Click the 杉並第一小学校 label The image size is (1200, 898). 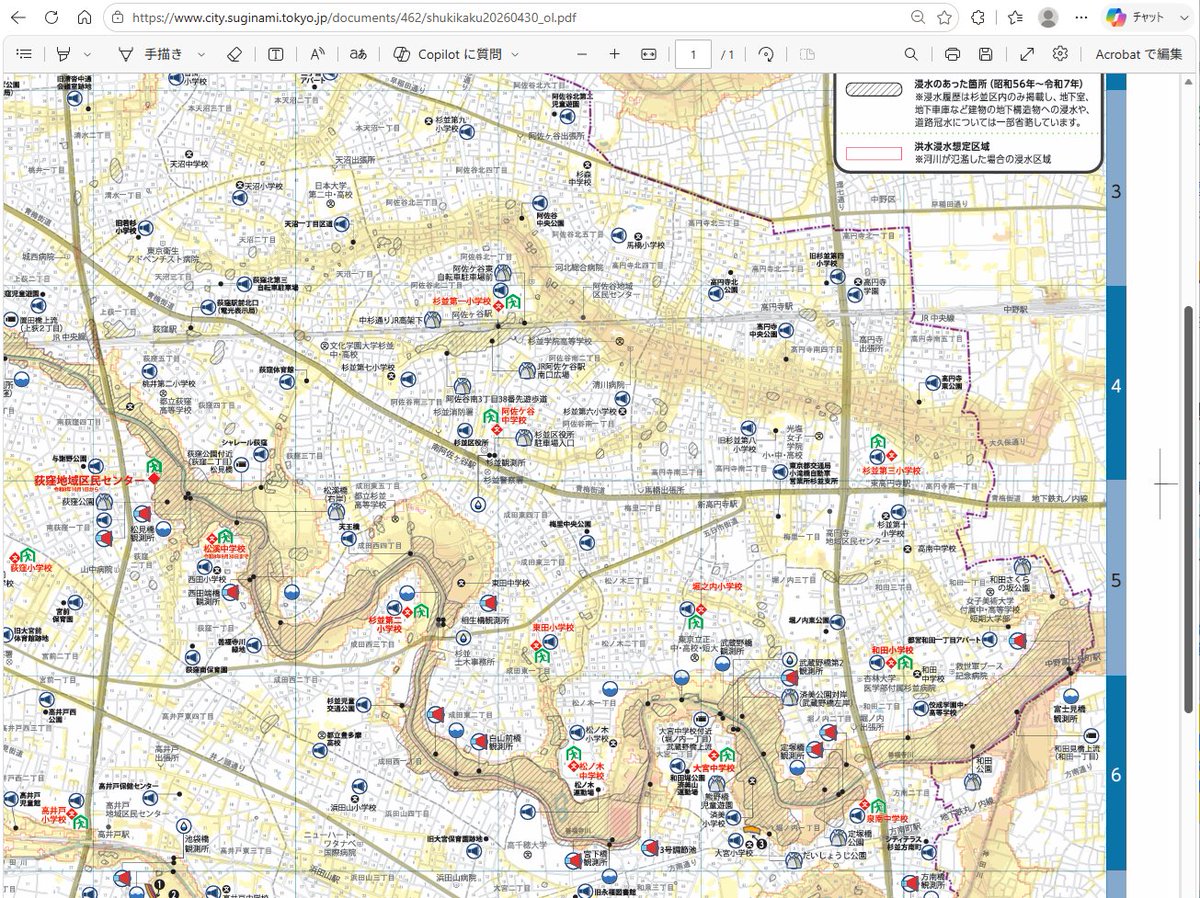click(x=461, y=301)
